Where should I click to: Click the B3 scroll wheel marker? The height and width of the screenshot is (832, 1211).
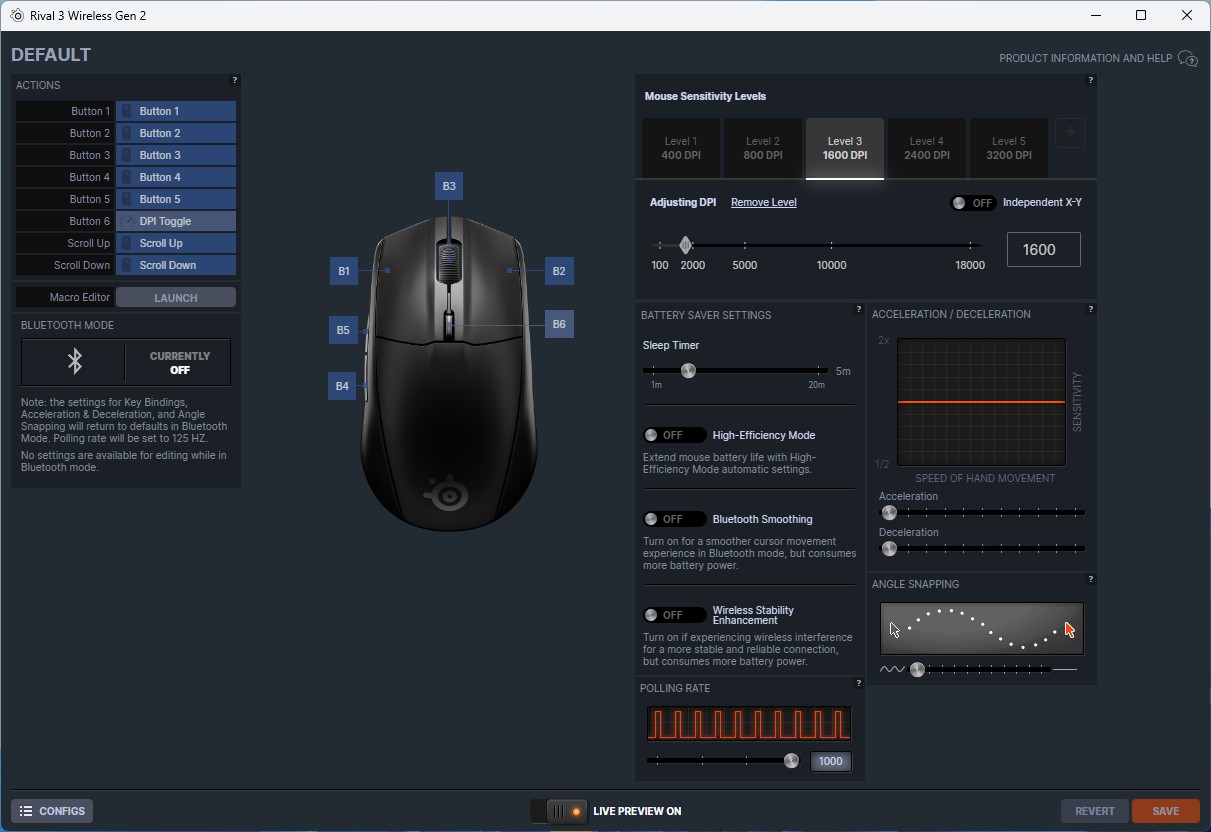[449, 186]
